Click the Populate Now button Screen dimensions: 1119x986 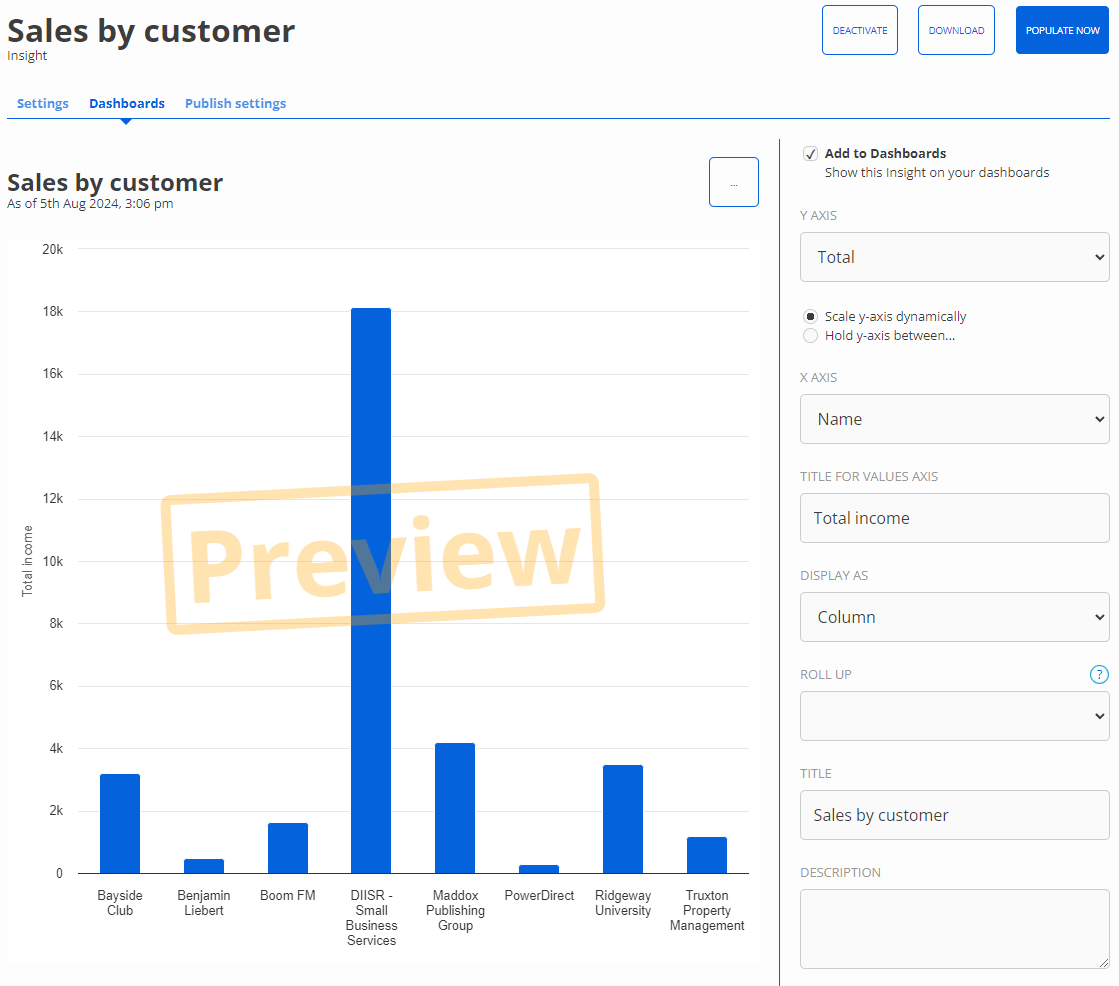[1062, 30]
